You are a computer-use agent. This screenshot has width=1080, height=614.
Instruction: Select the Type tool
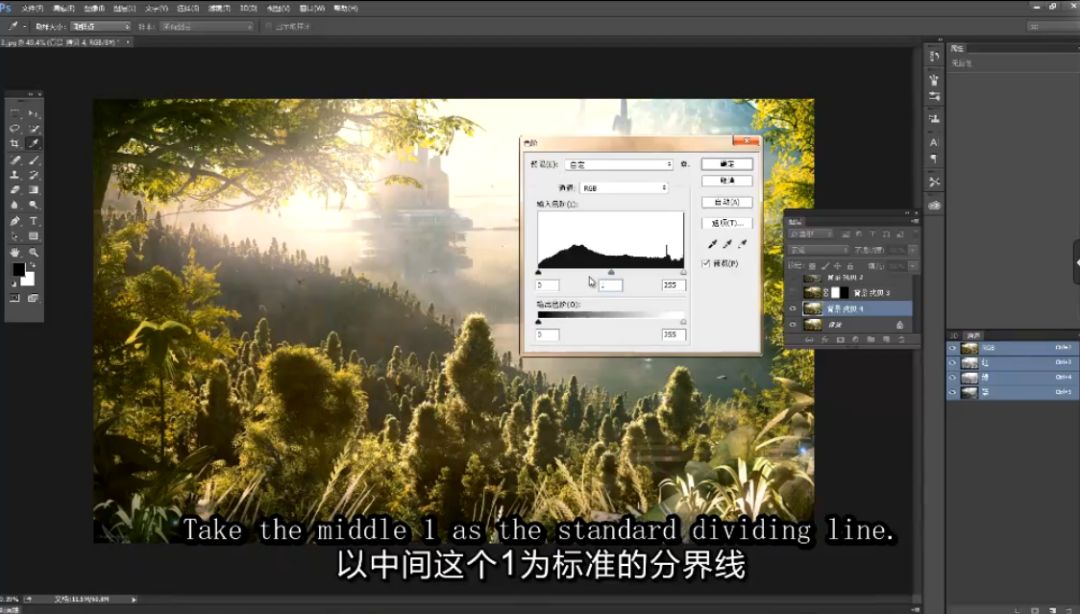tap(34, 220)
